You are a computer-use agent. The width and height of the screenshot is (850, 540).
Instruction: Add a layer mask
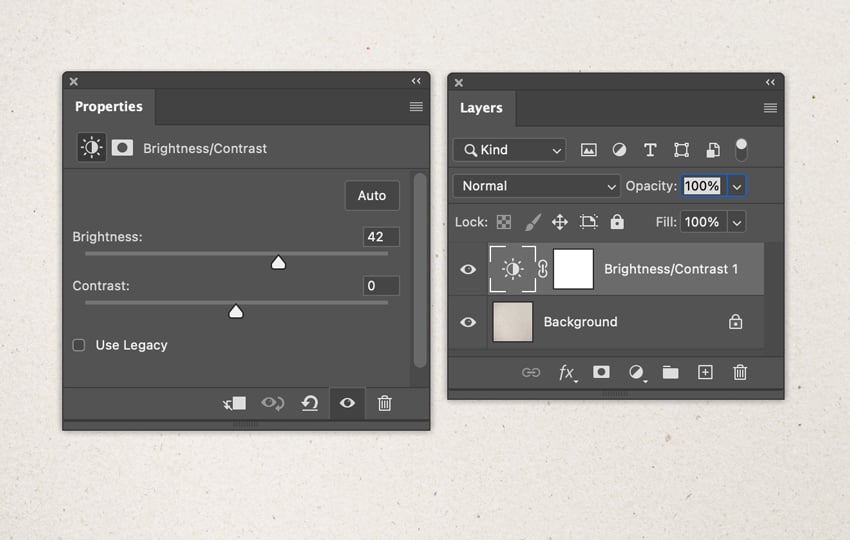tap(601, 372)
